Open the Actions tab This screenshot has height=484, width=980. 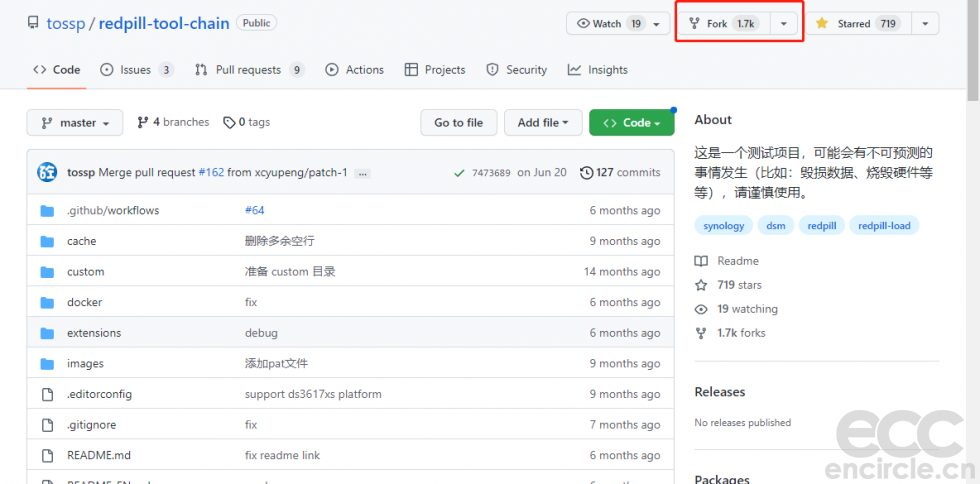click(x=354, y=70)
